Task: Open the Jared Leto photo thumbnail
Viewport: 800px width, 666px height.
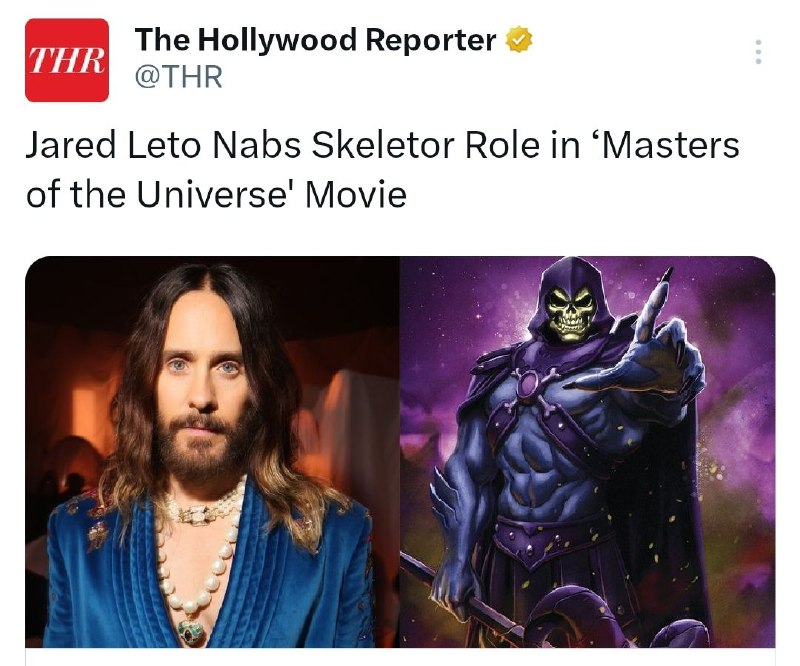Action: [212, 452]
